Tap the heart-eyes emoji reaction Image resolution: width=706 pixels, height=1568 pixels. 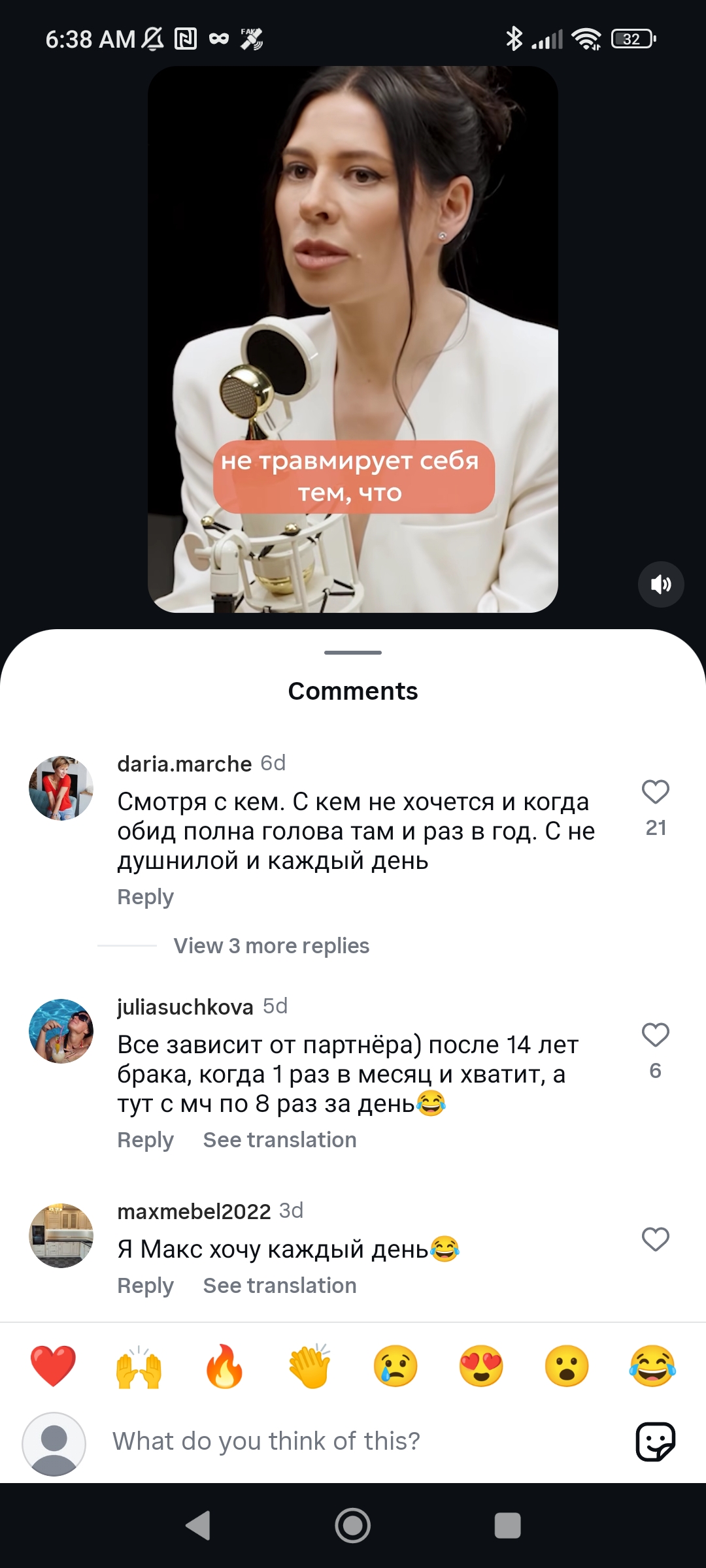tap(481, 1366)
